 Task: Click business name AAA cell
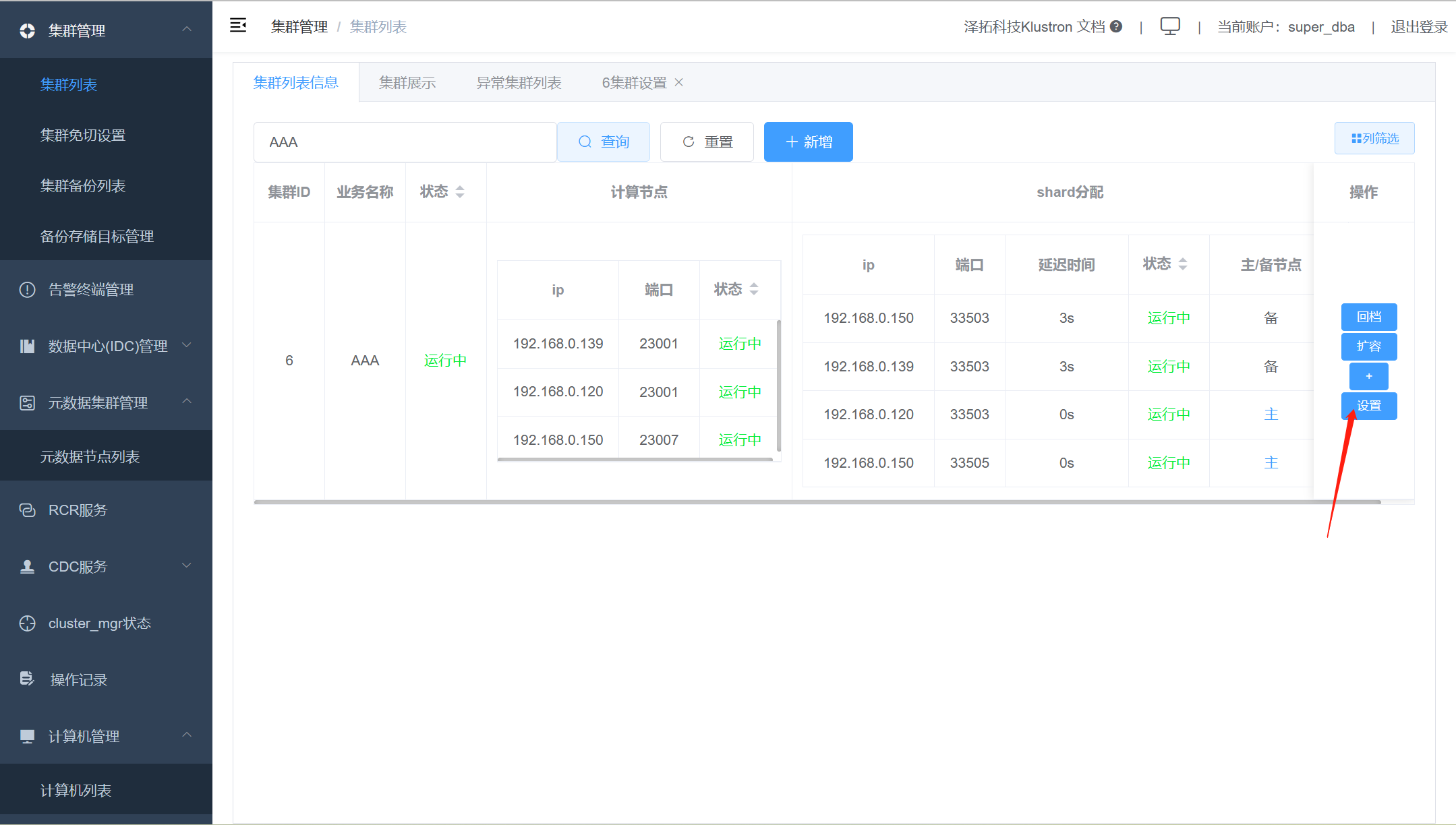[365, 361]
